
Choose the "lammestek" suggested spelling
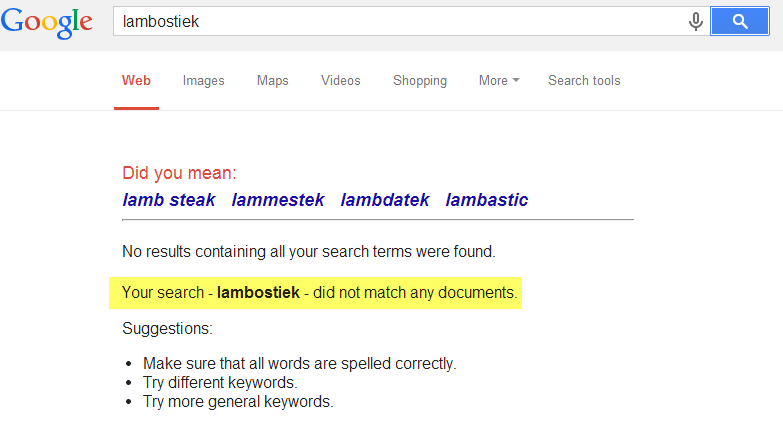coord(278,200)
